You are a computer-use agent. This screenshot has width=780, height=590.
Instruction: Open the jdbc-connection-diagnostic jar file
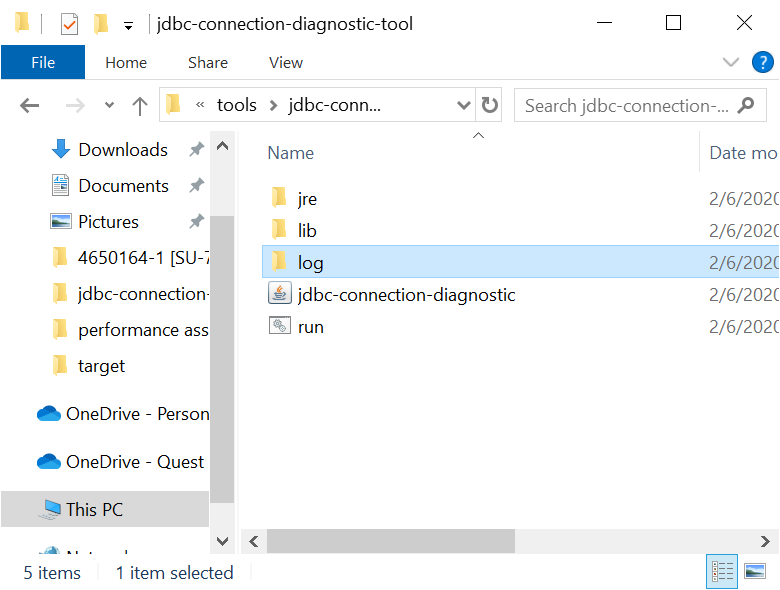[406, 295]
